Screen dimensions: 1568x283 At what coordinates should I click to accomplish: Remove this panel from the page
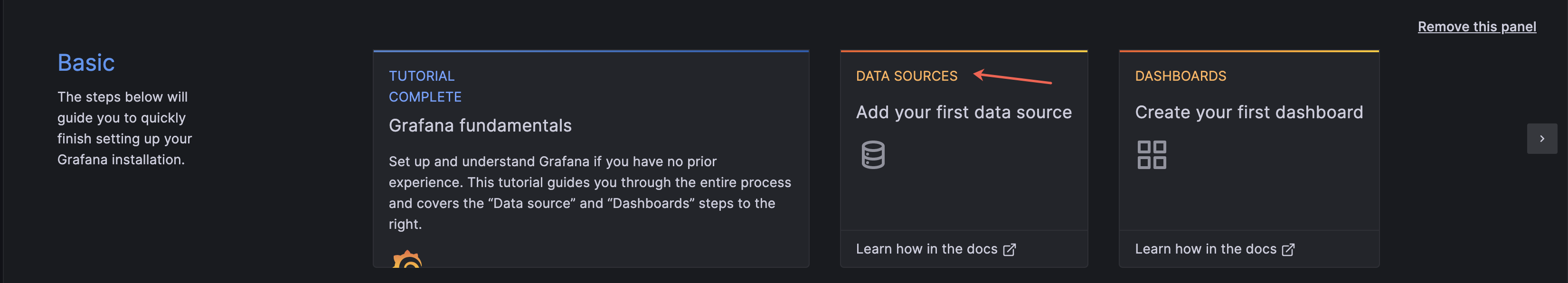(1476, 27)
